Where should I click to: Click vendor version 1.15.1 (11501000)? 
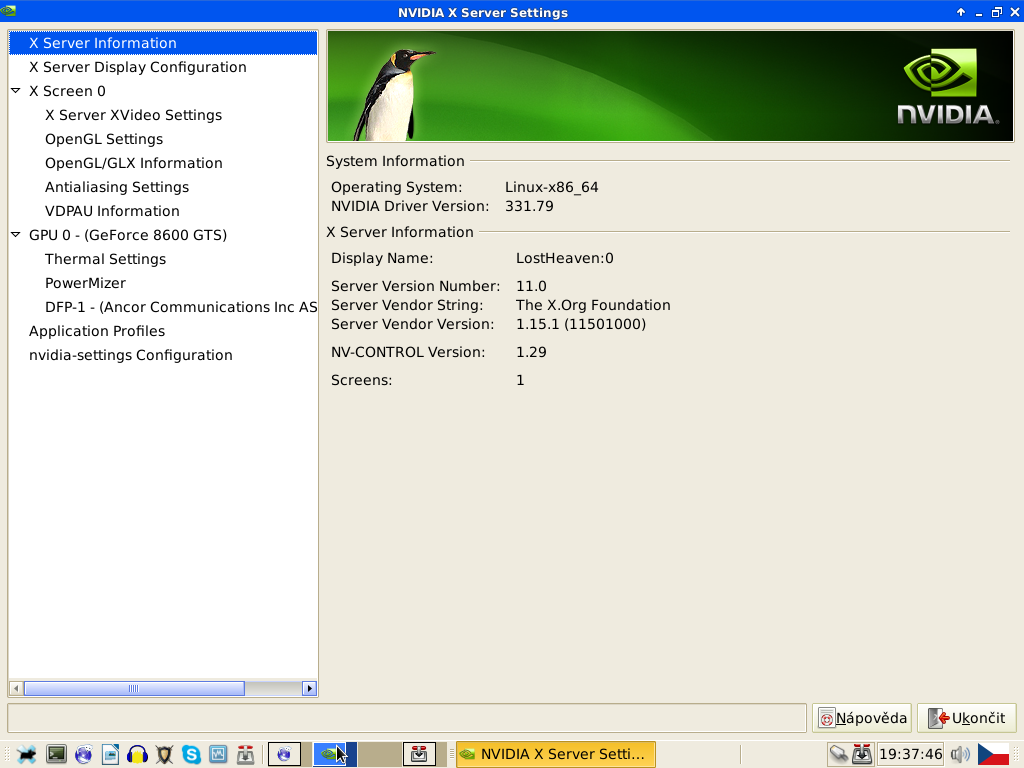pos(581,324)
